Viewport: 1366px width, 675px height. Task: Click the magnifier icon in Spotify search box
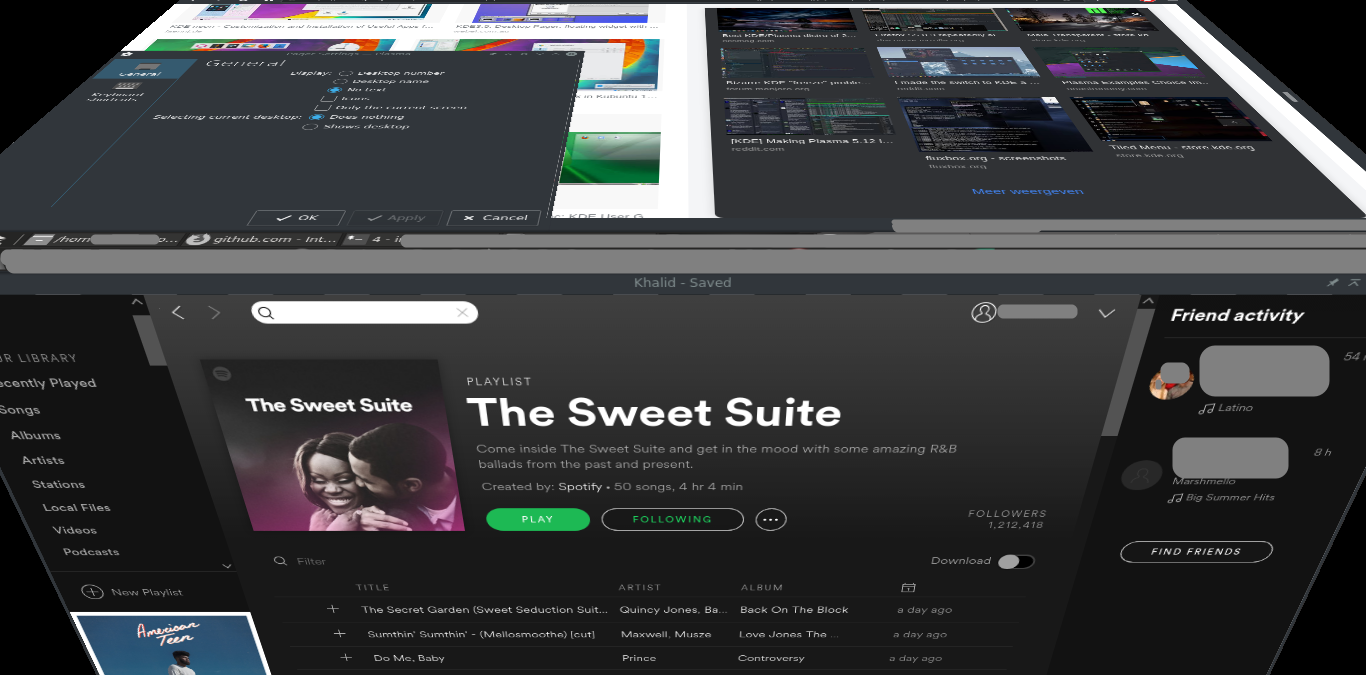tap(265, 313)
